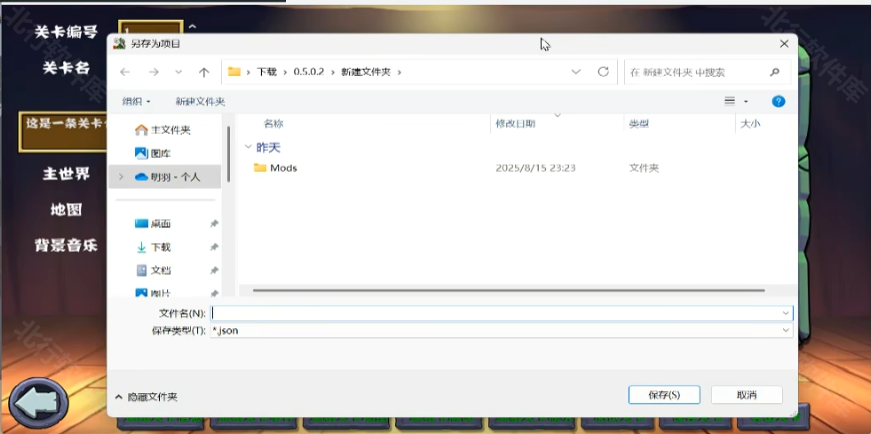871x434 pixels.
Task: Collapse the 昨天 group
Action: coord(247,147)
